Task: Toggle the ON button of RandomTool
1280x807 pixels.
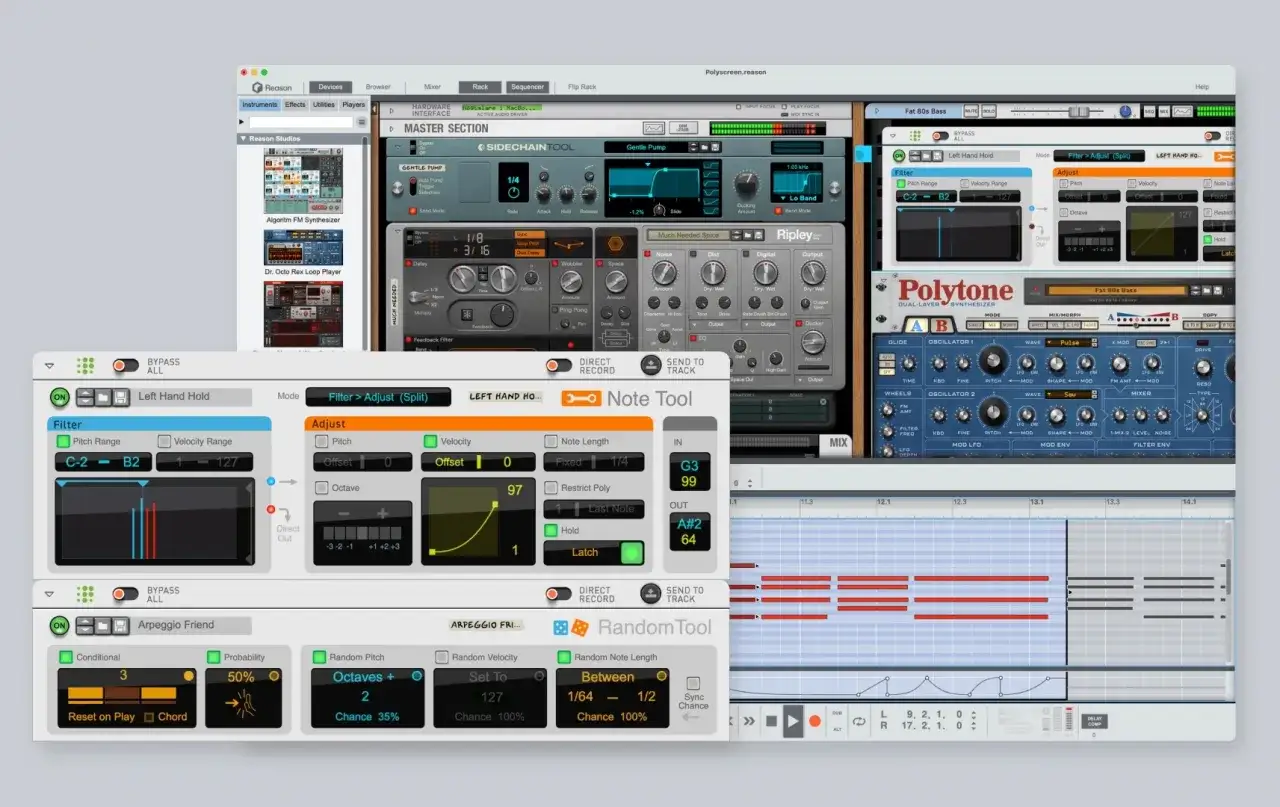Action: [60, 626]
